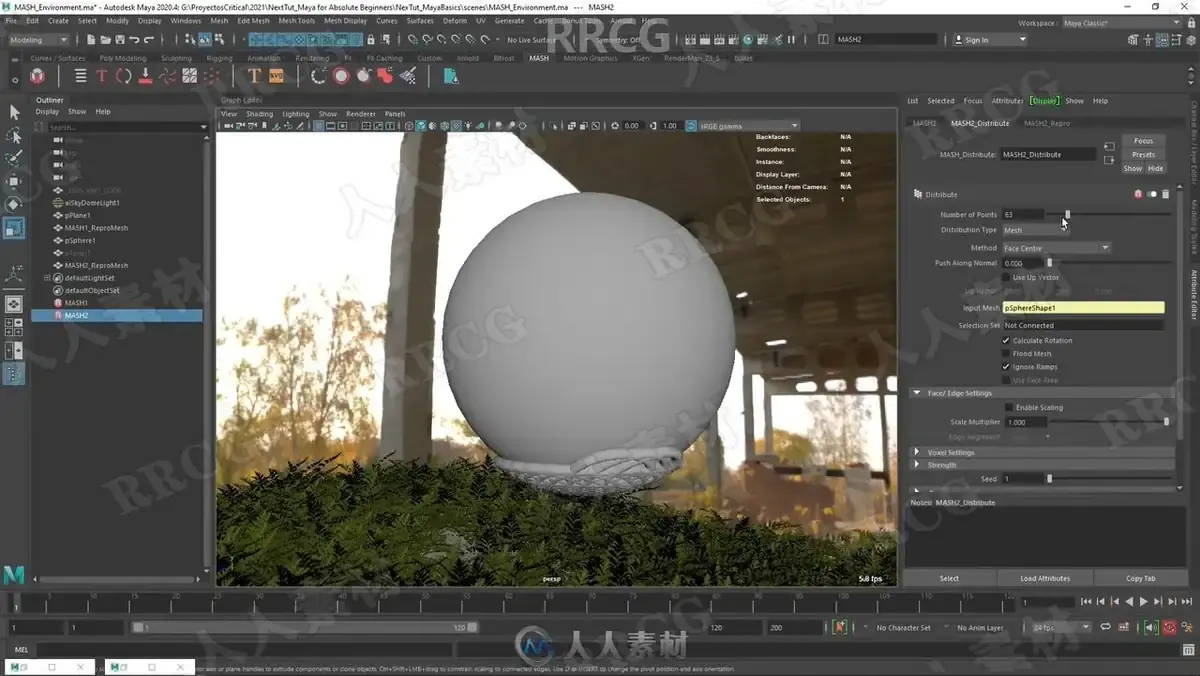Click the attribute editor Focus button

1143,141
